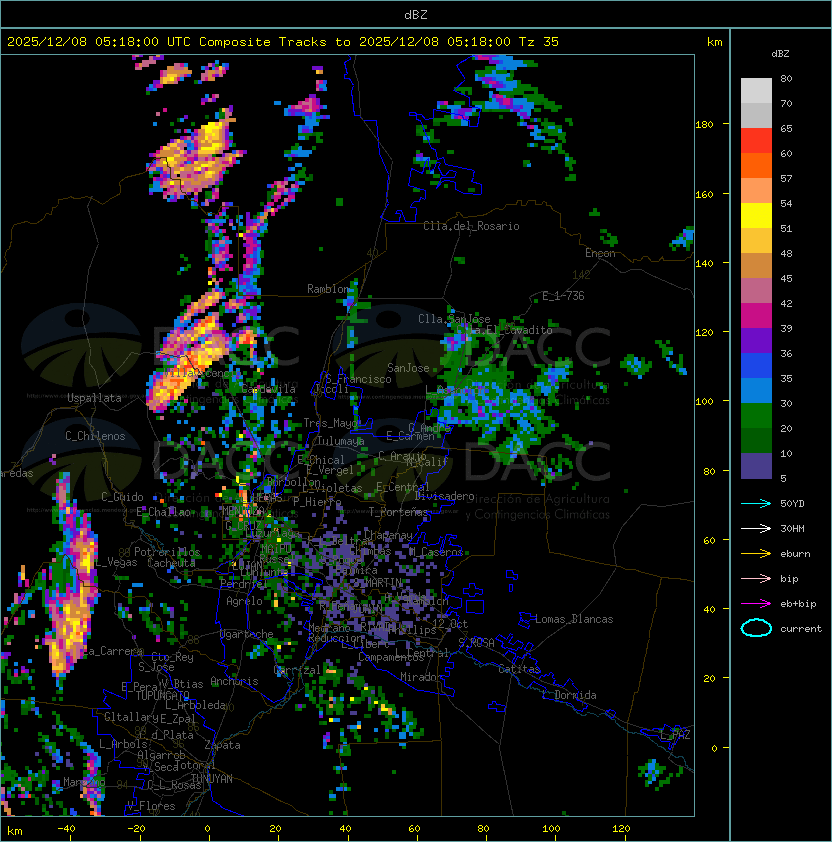Click the 'E_Chical' map label
This screenshot has width=832, height=842.
321,460
